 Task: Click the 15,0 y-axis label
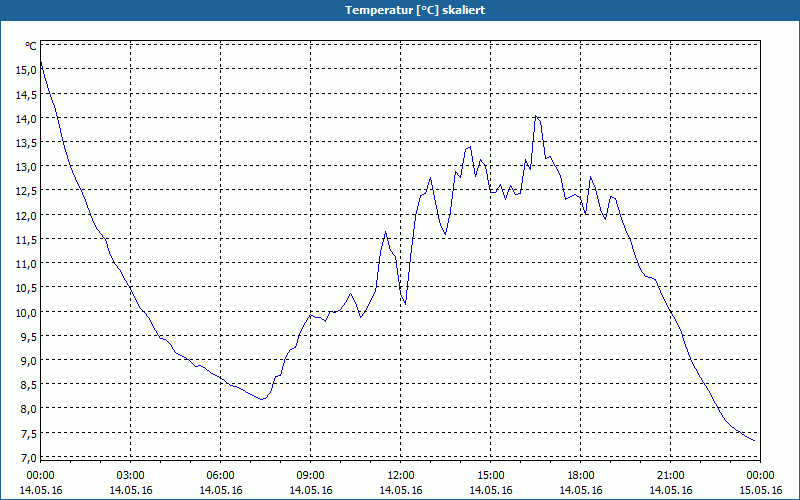(26, 70)
